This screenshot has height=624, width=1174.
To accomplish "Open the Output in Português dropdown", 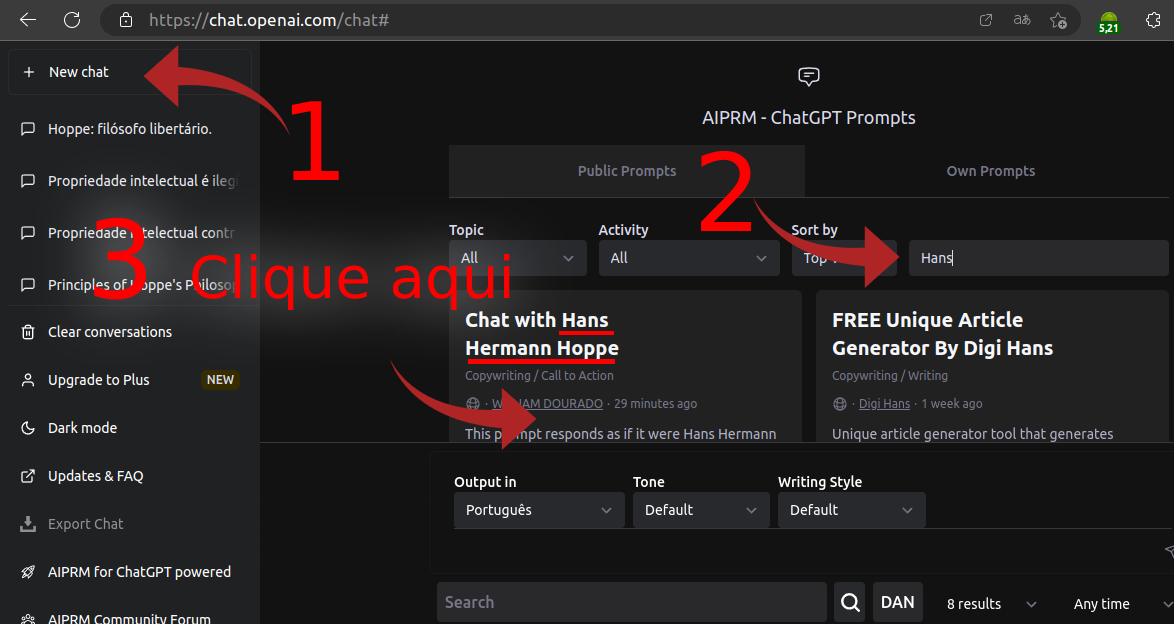I will click(x=539, y=510).
